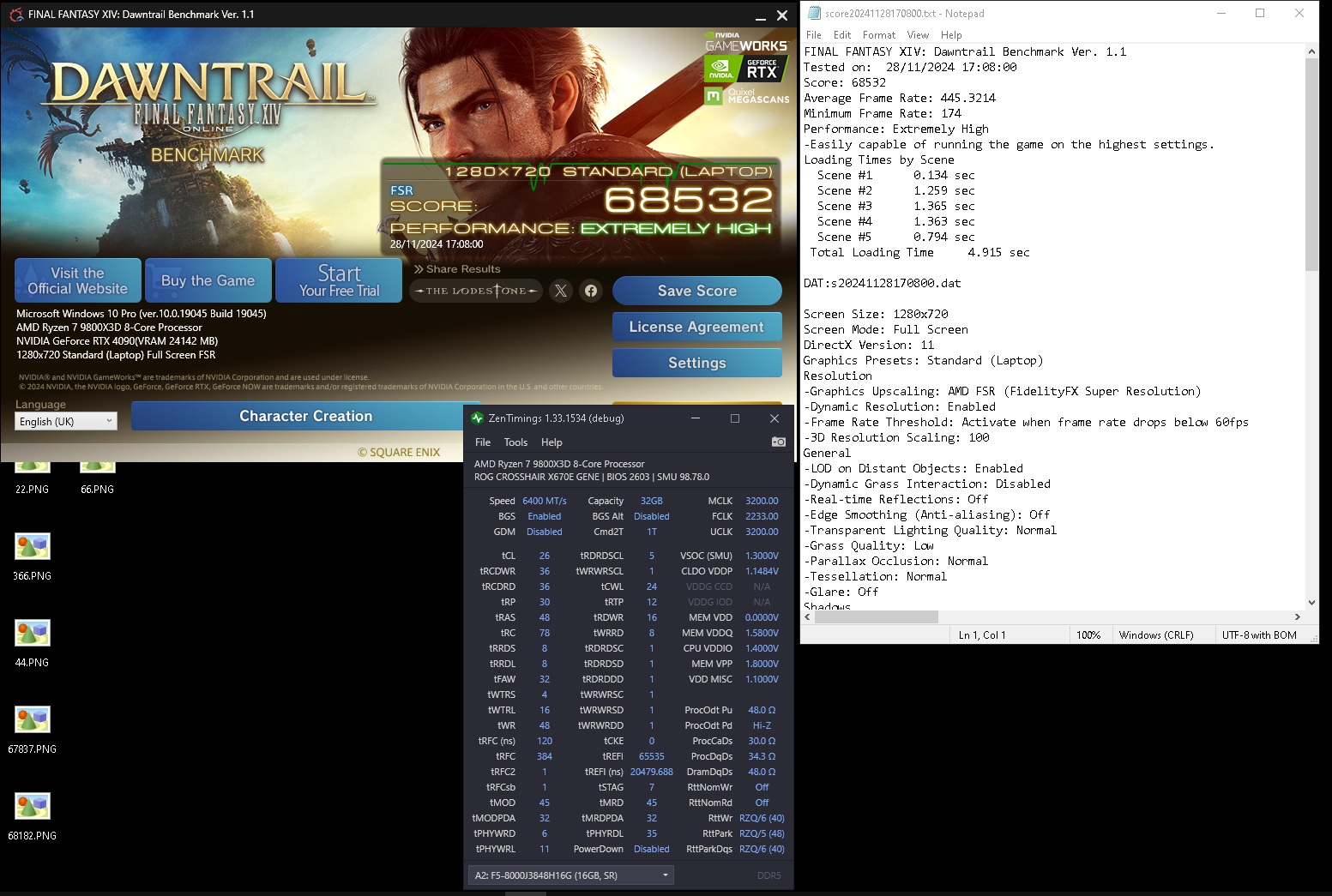
Task: Click the Final Fantasy XIV benchmark title icon
Action: click(x=15, y=15)
